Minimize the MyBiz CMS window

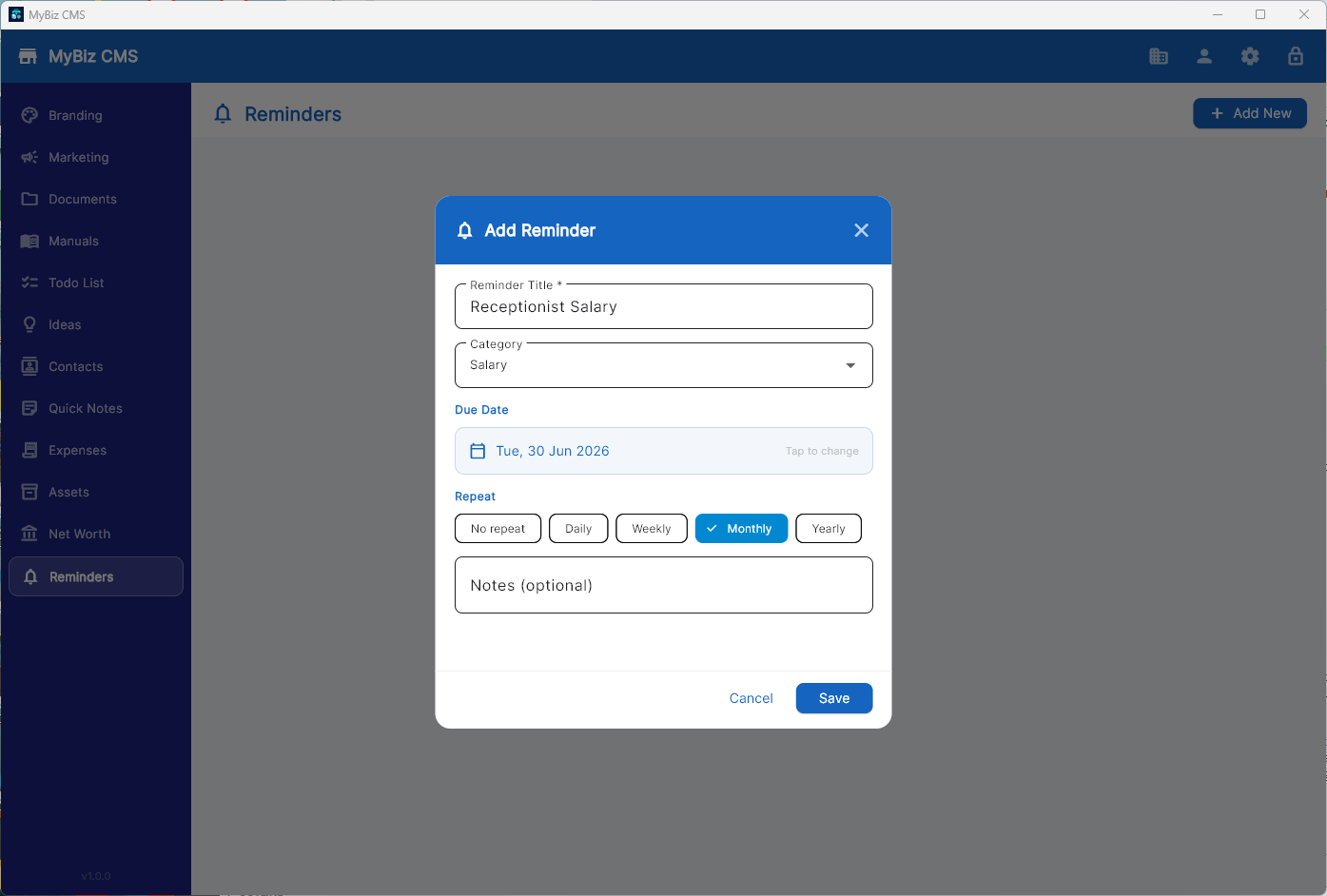(x=1218, y=14)
